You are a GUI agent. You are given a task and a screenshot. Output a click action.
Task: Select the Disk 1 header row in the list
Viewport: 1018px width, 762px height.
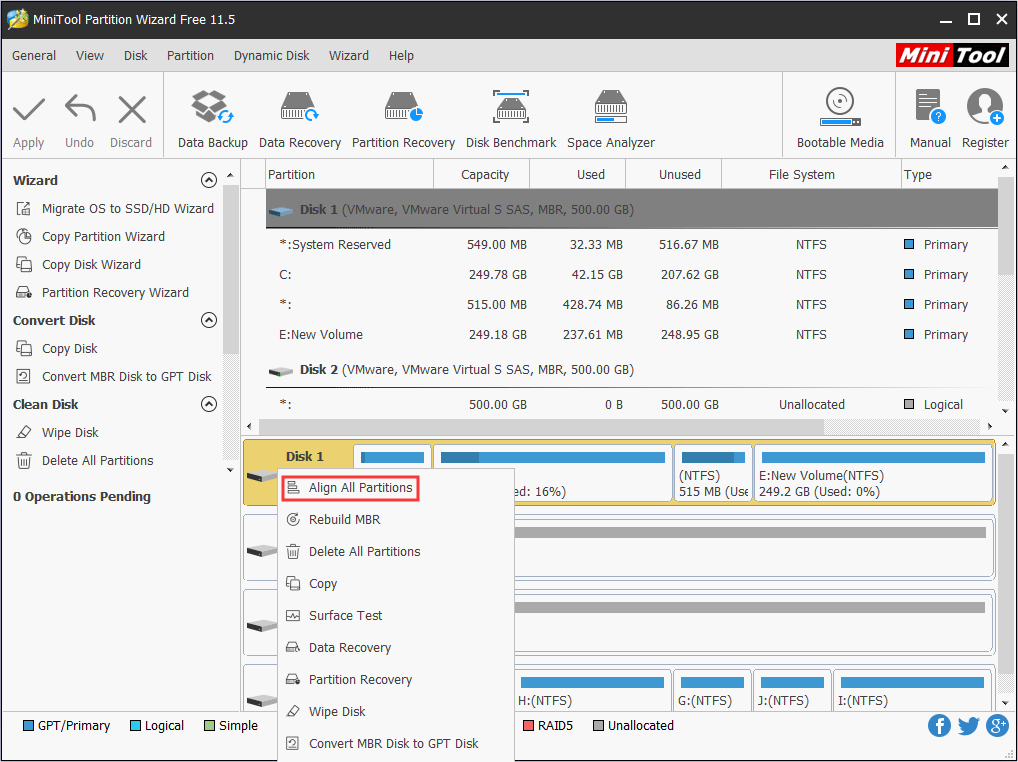pyautogui.click(x=632, y=209)
